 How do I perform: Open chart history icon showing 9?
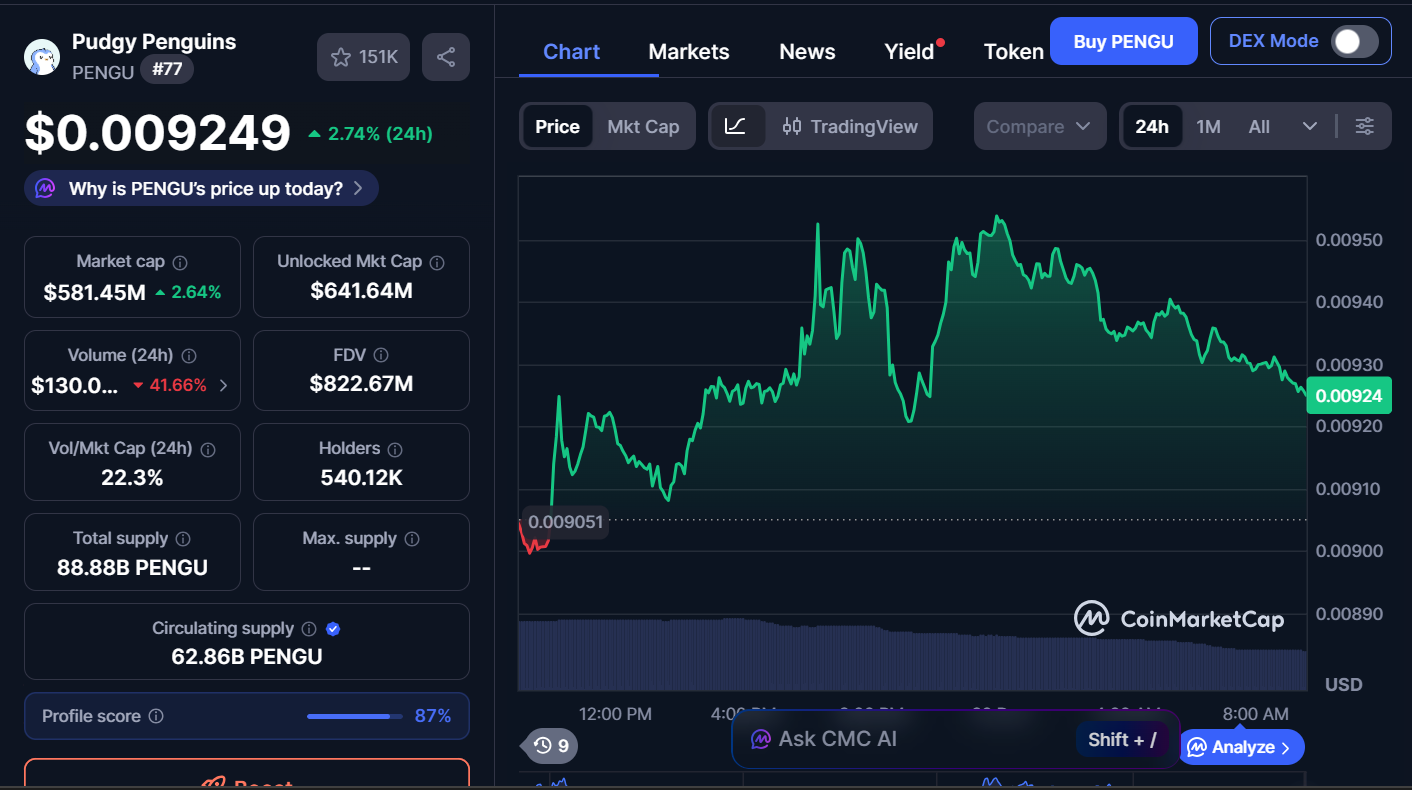pos(548,746)
